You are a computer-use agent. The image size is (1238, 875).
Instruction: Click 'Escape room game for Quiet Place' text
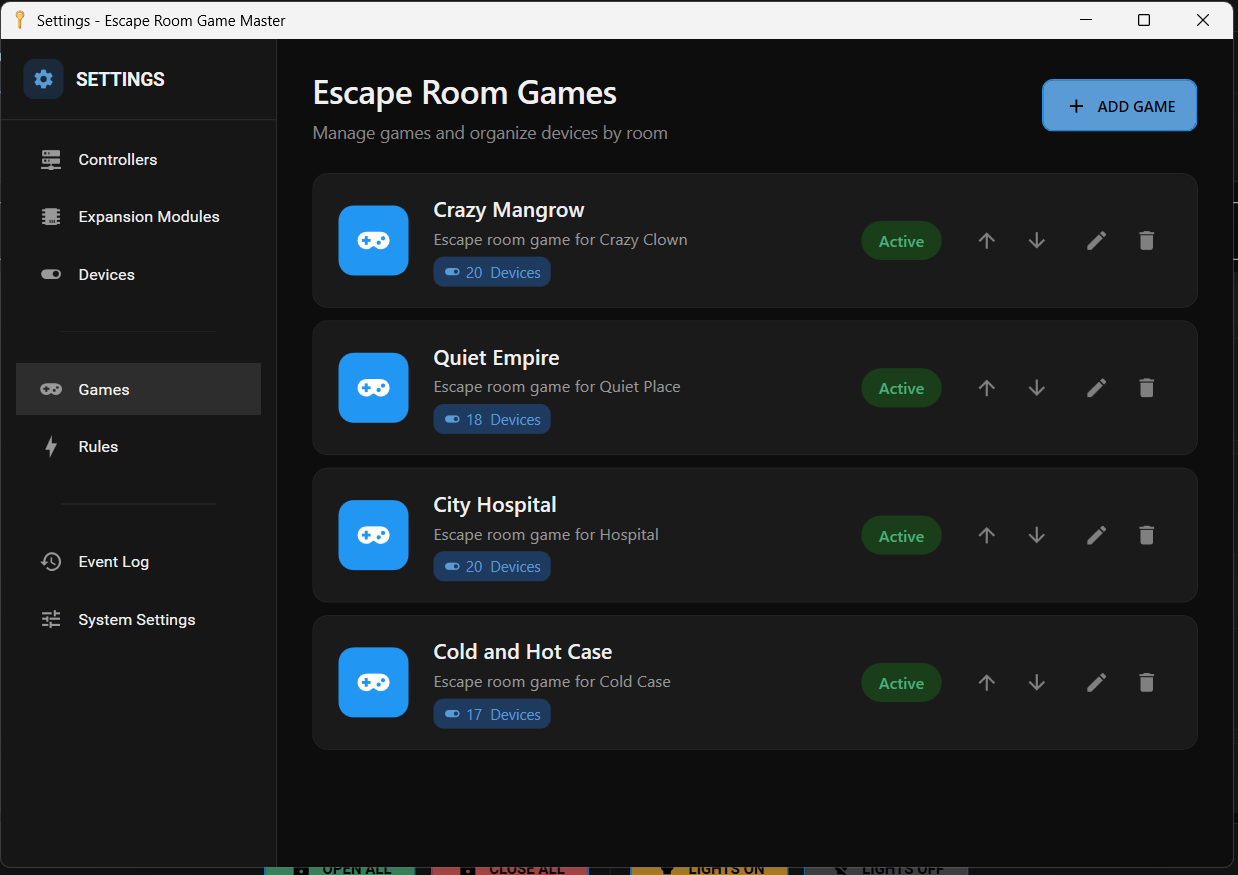tap(557, 387)
